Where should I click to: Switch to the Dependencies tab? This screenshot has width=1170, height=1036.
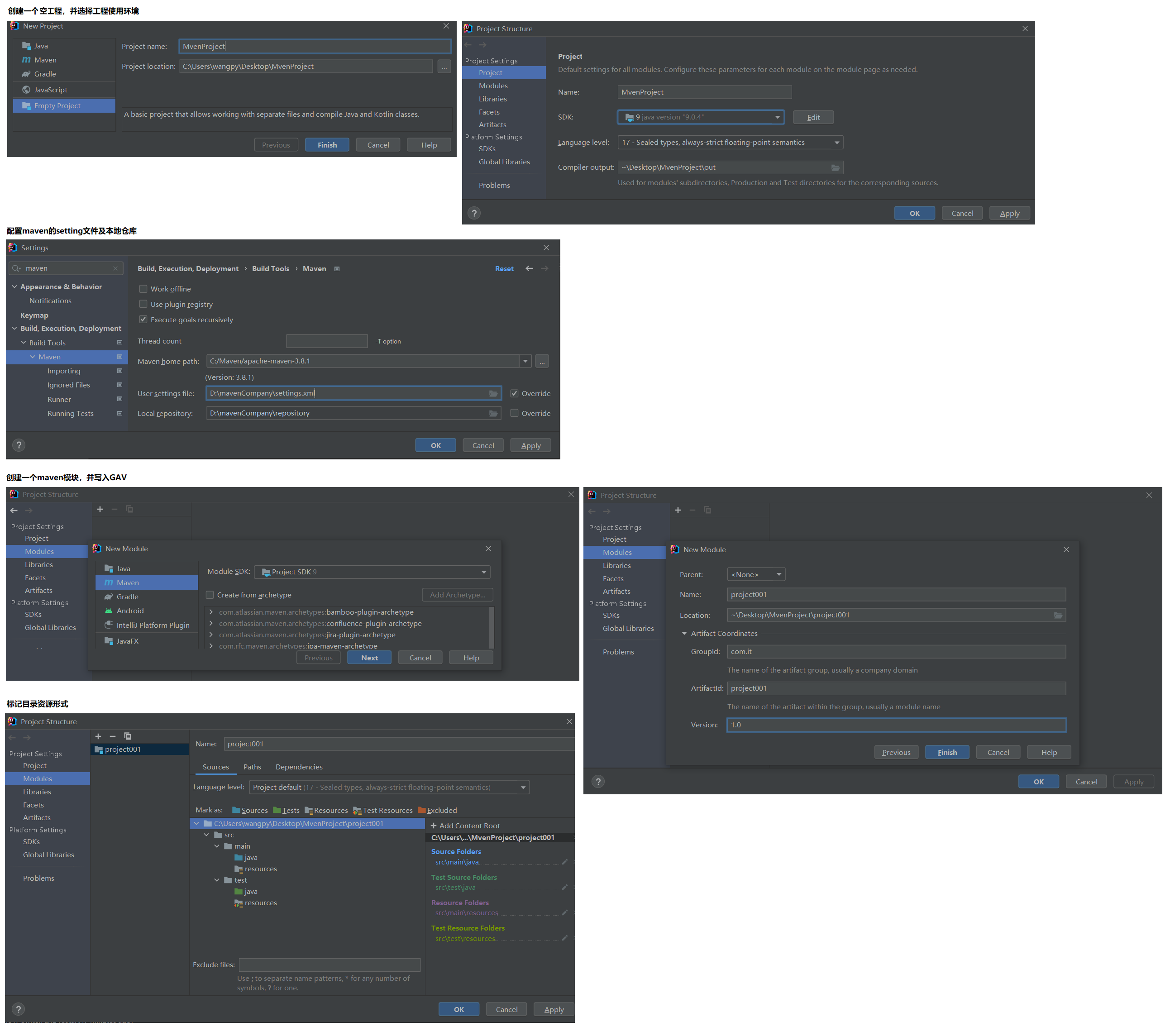(x=299, y=767)
